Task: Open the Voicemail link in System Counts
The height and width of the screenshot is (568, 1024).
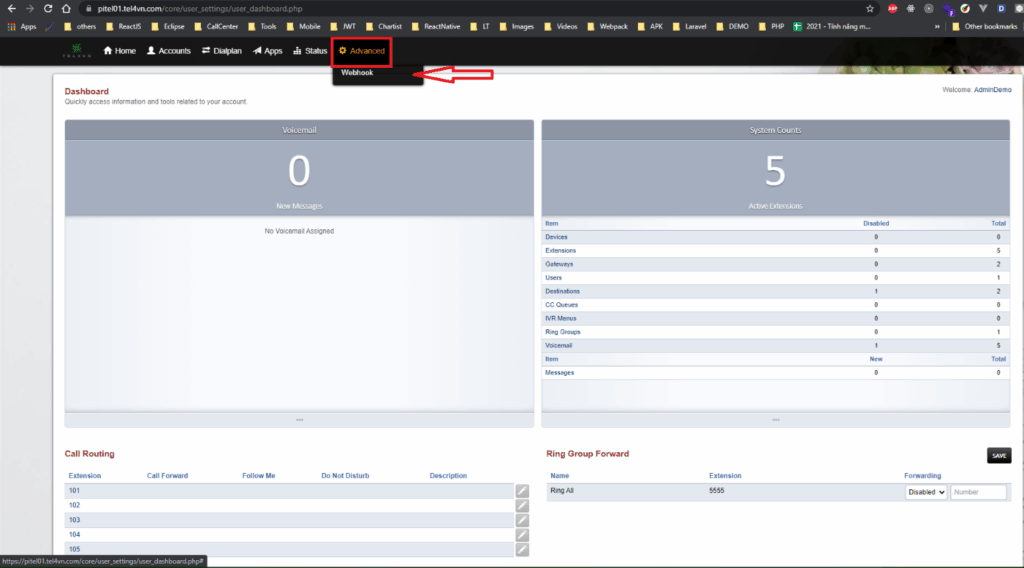Action: pyautogui.click(x=558, y=345)
